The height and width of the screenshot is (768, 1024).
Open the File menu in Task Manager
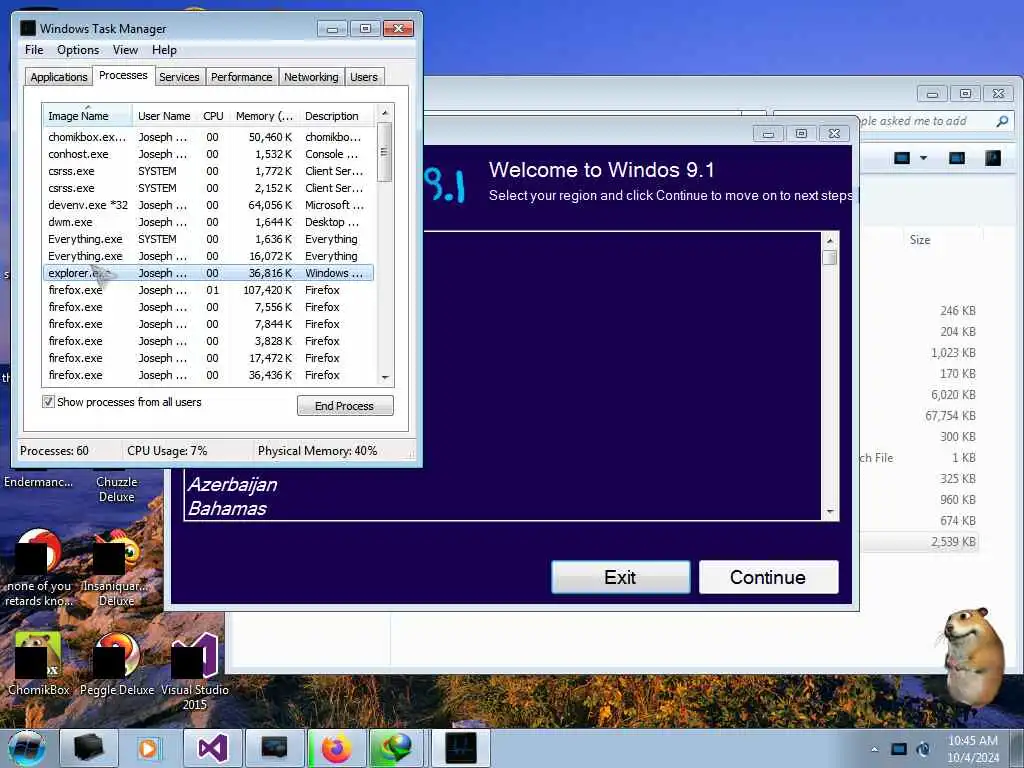click(34, 50)
